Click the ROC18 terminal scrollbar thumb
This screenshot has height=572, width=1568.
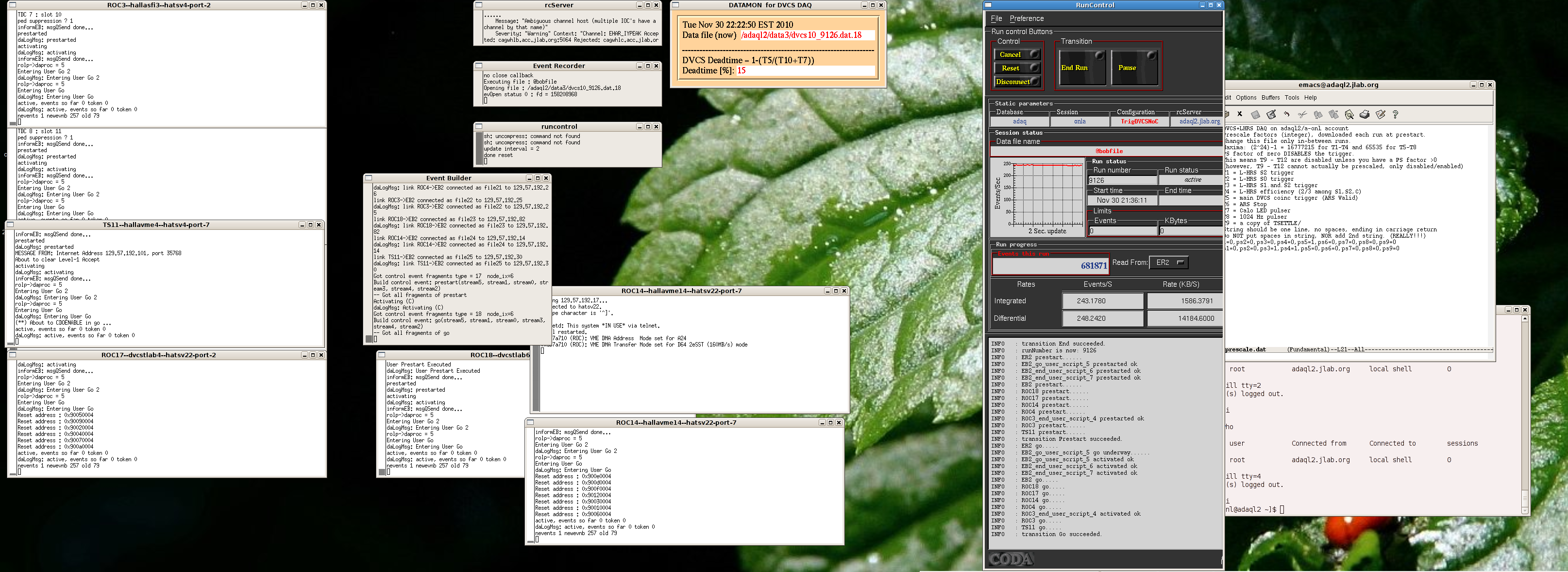[x=382, y=472]
